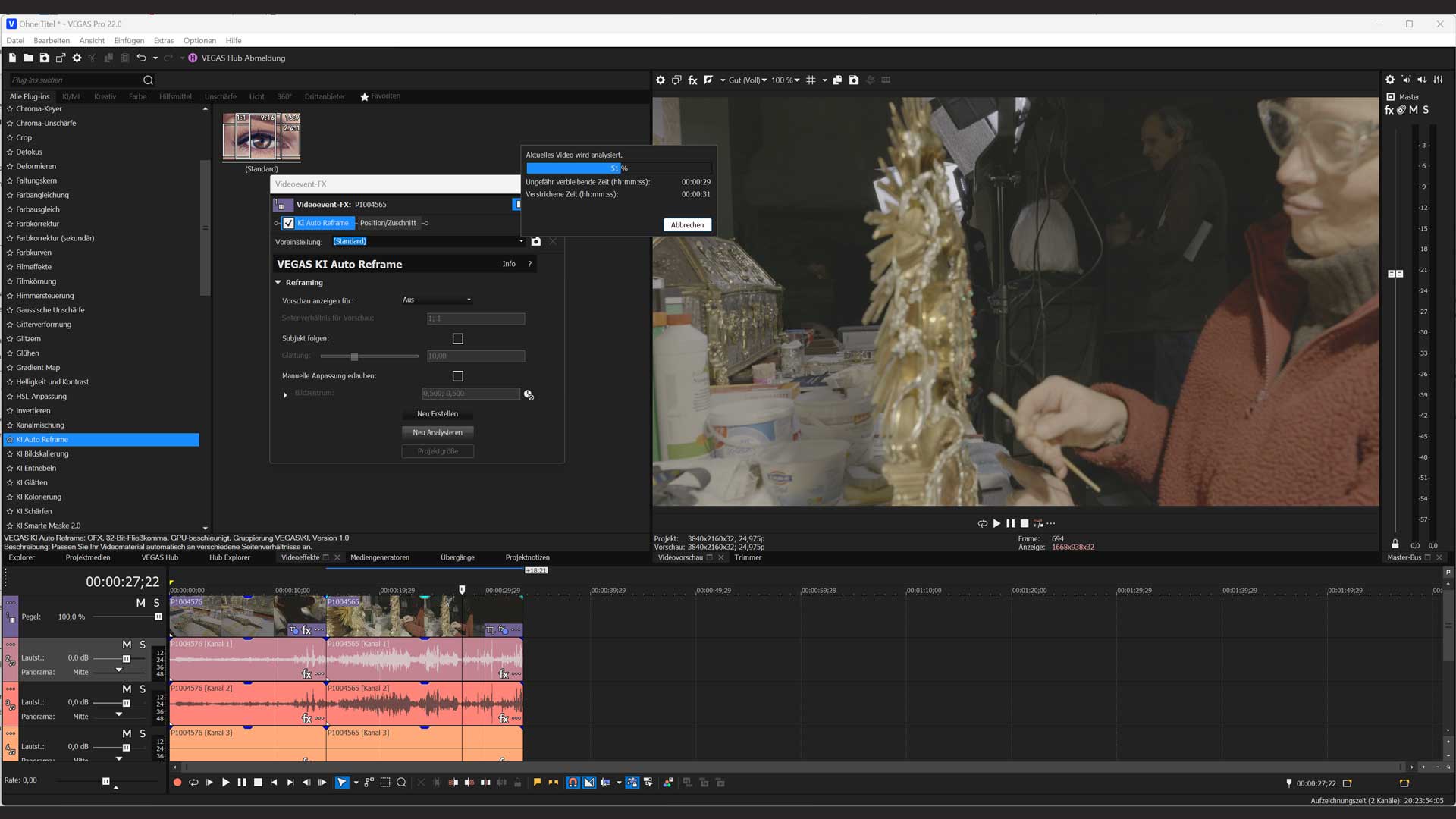Collapse the Reframing section
Viewport: 1456px width, 819px height.
[278, 282]
